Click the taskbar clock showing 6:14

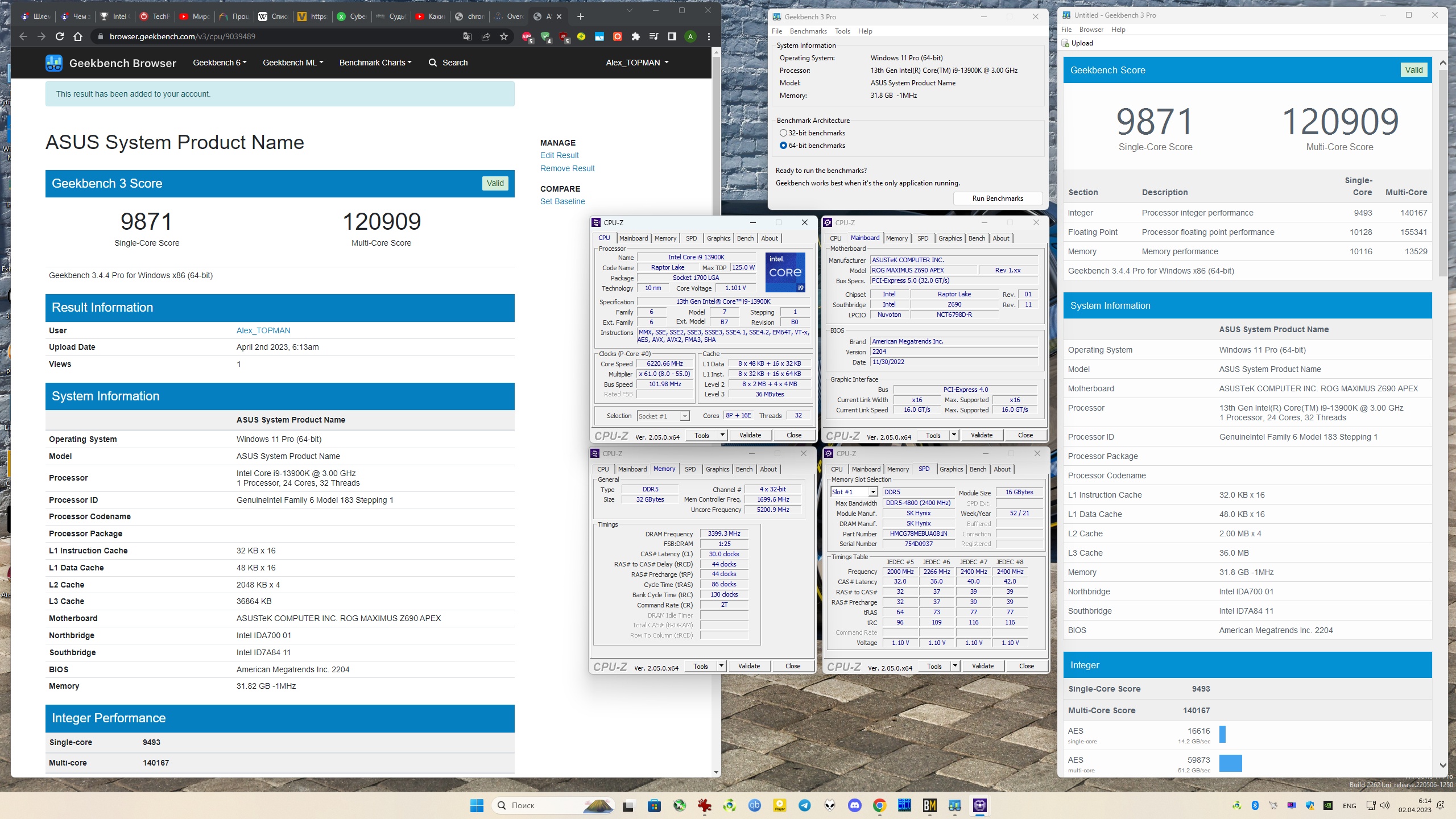pos(1415,805)
